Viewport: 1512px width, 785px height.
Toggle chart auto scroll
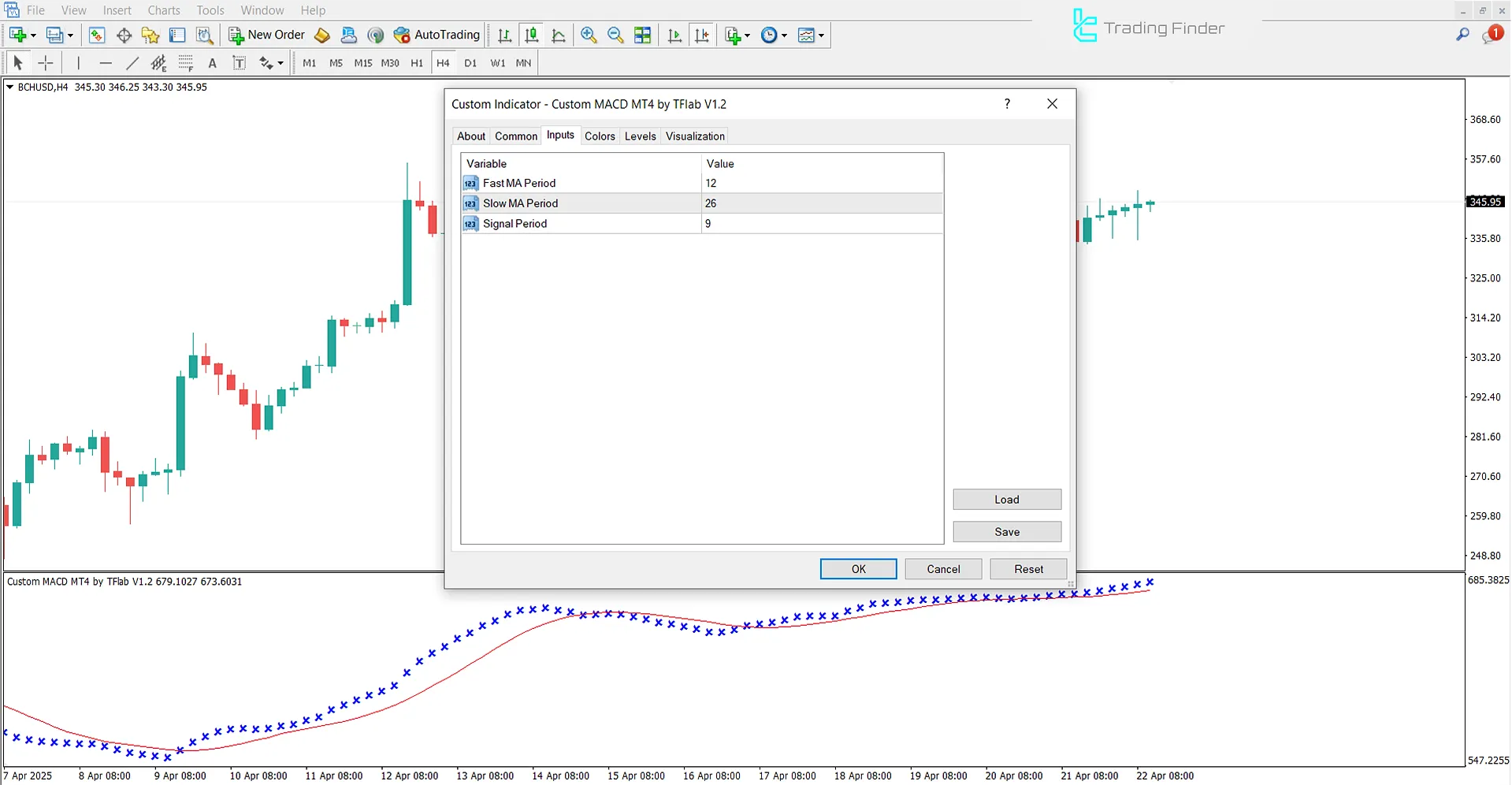[x=674, y=35]
